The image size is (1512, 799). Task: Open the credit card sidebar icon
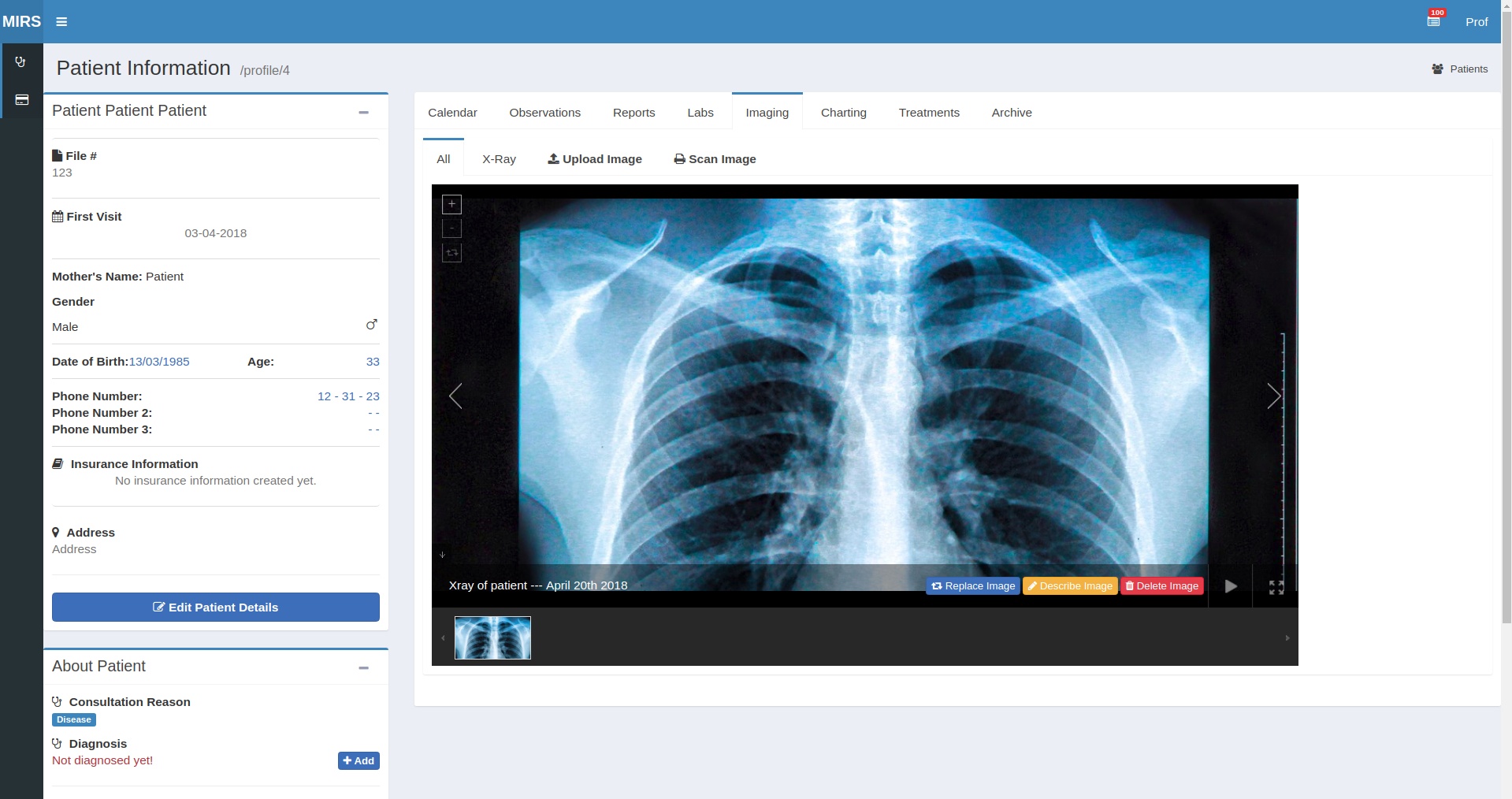21,100
